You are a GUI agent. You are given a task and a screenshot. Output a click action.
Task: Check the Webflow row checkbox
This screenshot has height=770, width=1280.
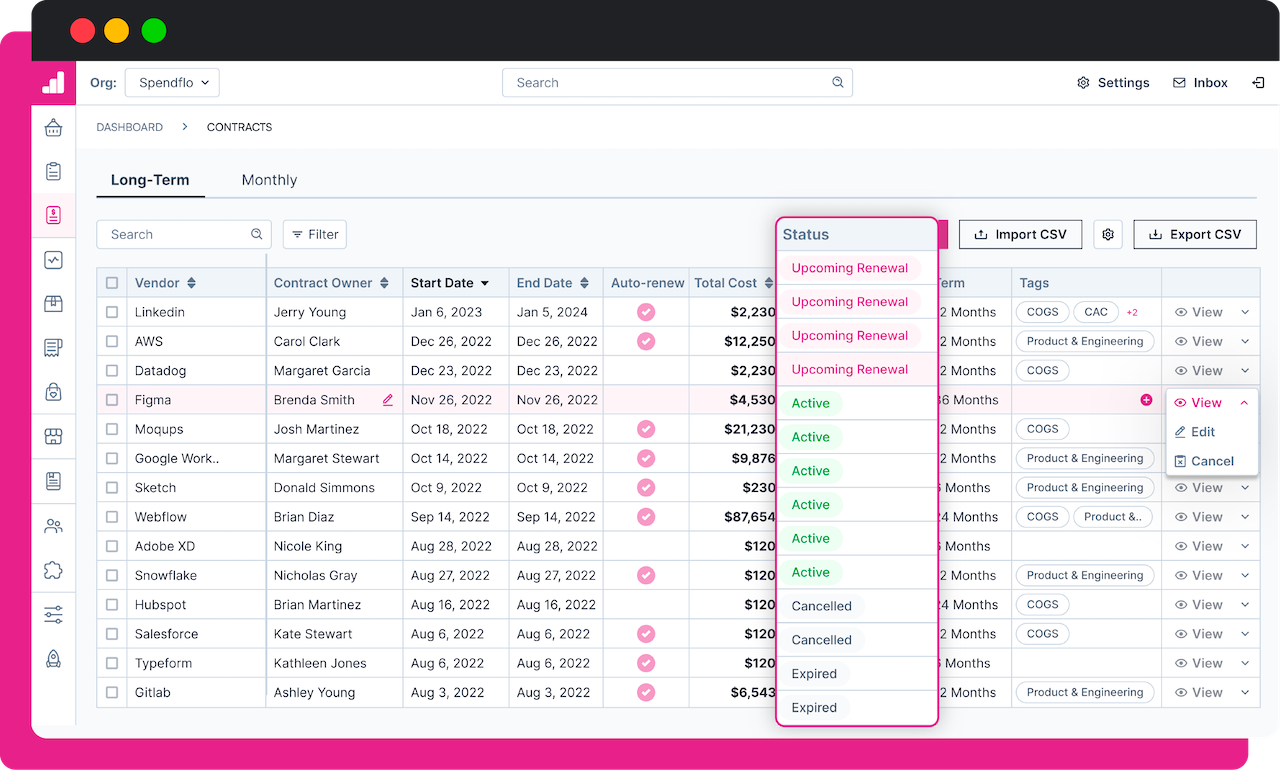coord(112,517)
